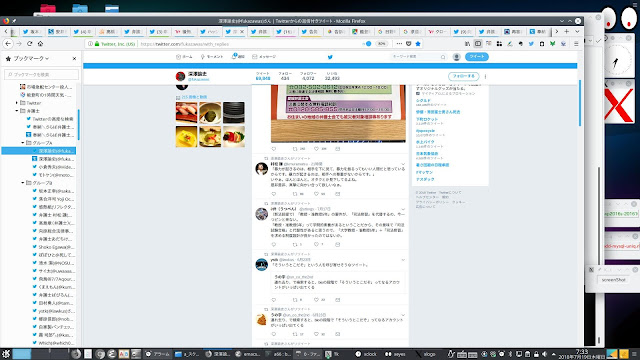Toggle the blue switch in the address bar

(367, 44)
